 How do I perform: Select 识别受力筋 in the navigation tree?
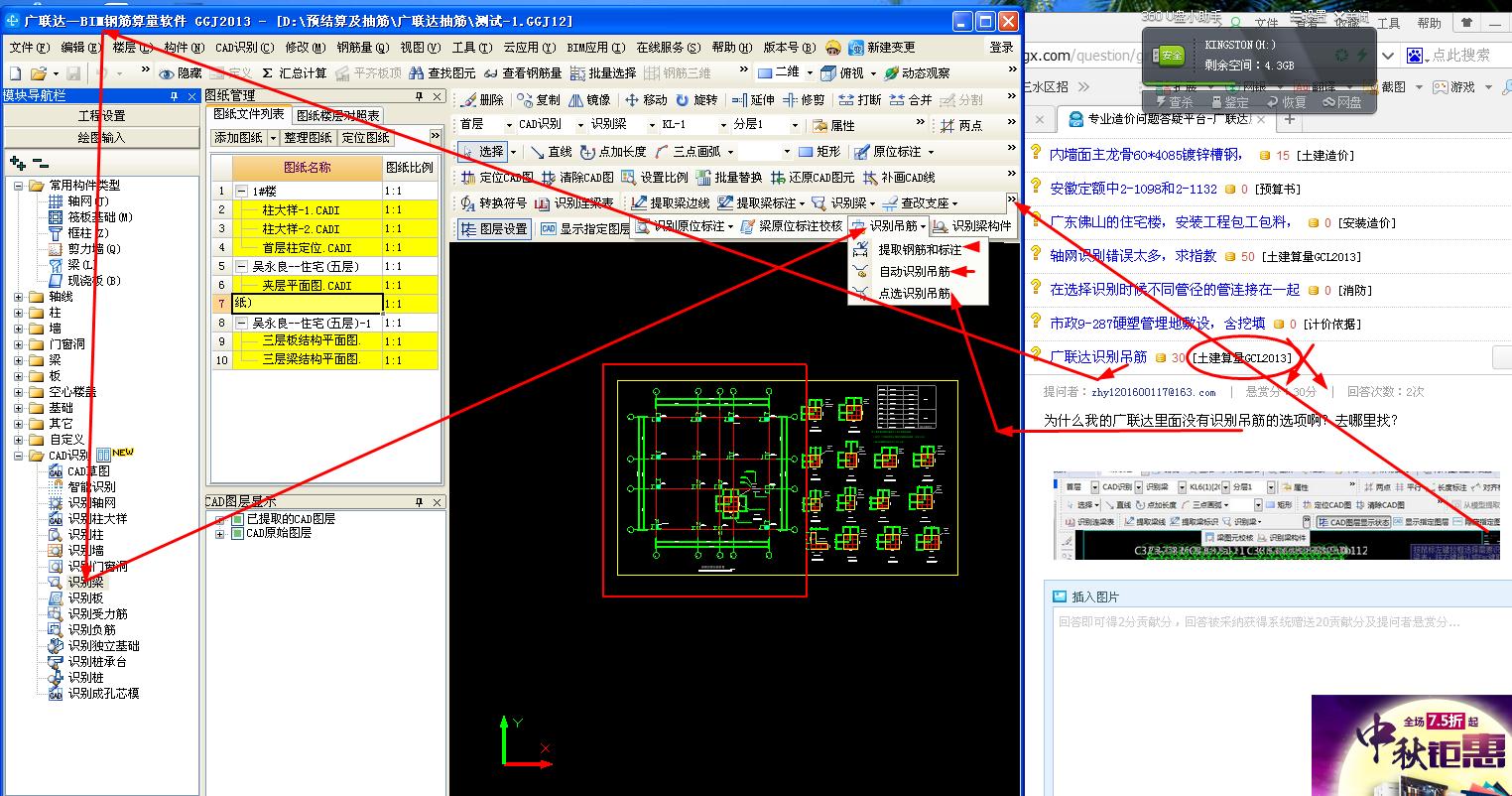point(97,614)
